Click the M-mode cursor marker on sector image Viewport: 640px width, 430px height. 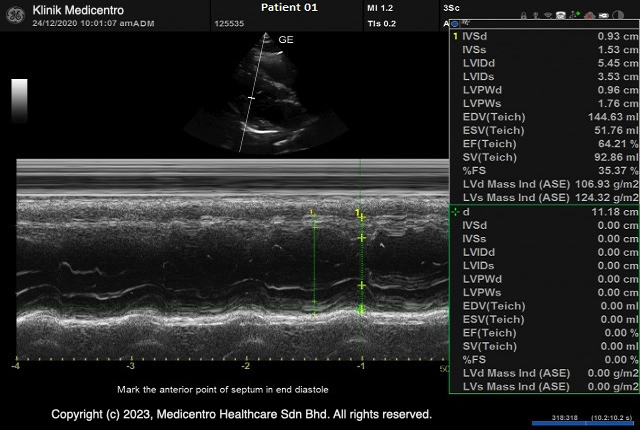click(251, 98)
